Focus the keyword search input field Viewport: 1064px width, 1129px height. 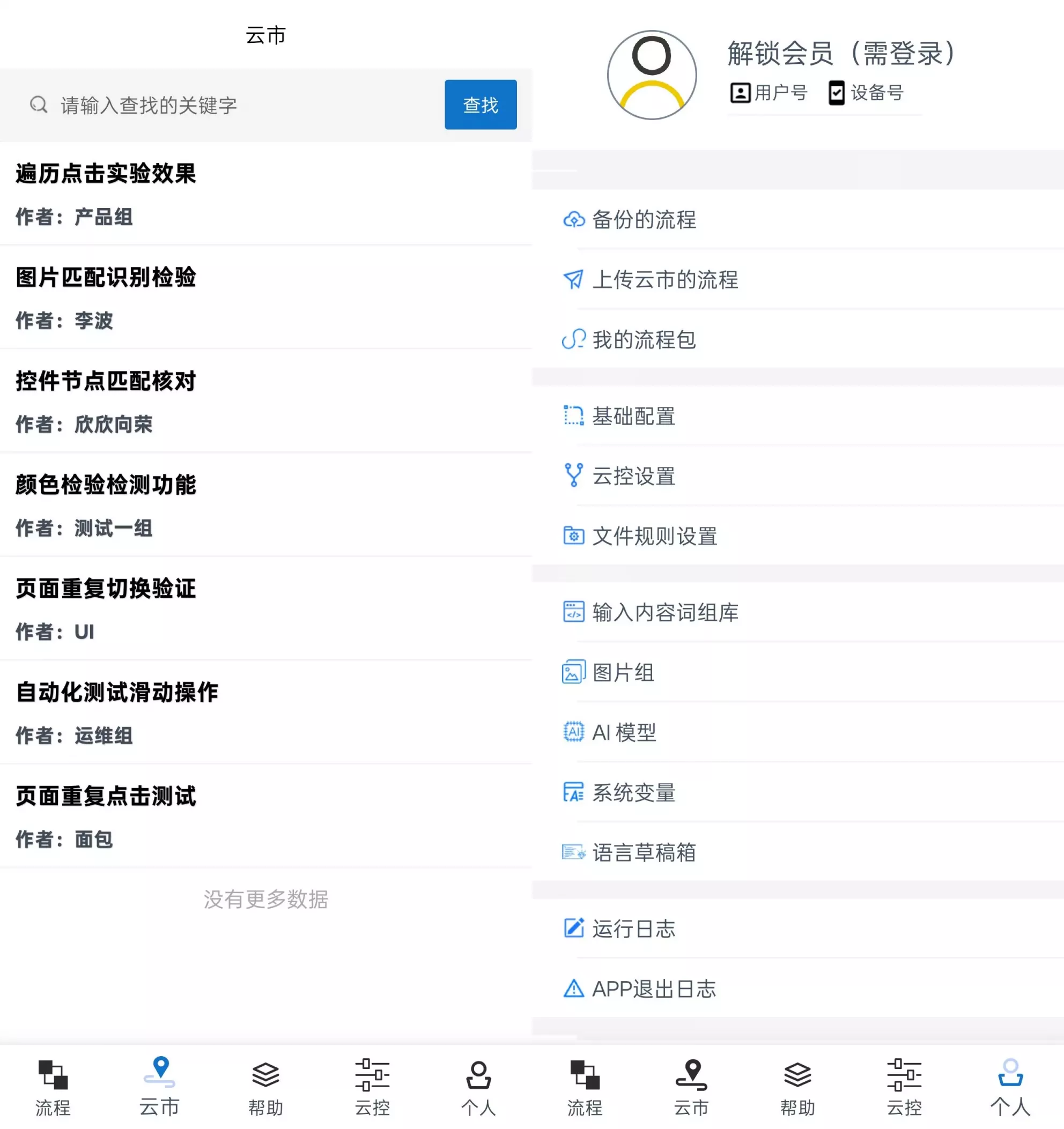(239, 105)
